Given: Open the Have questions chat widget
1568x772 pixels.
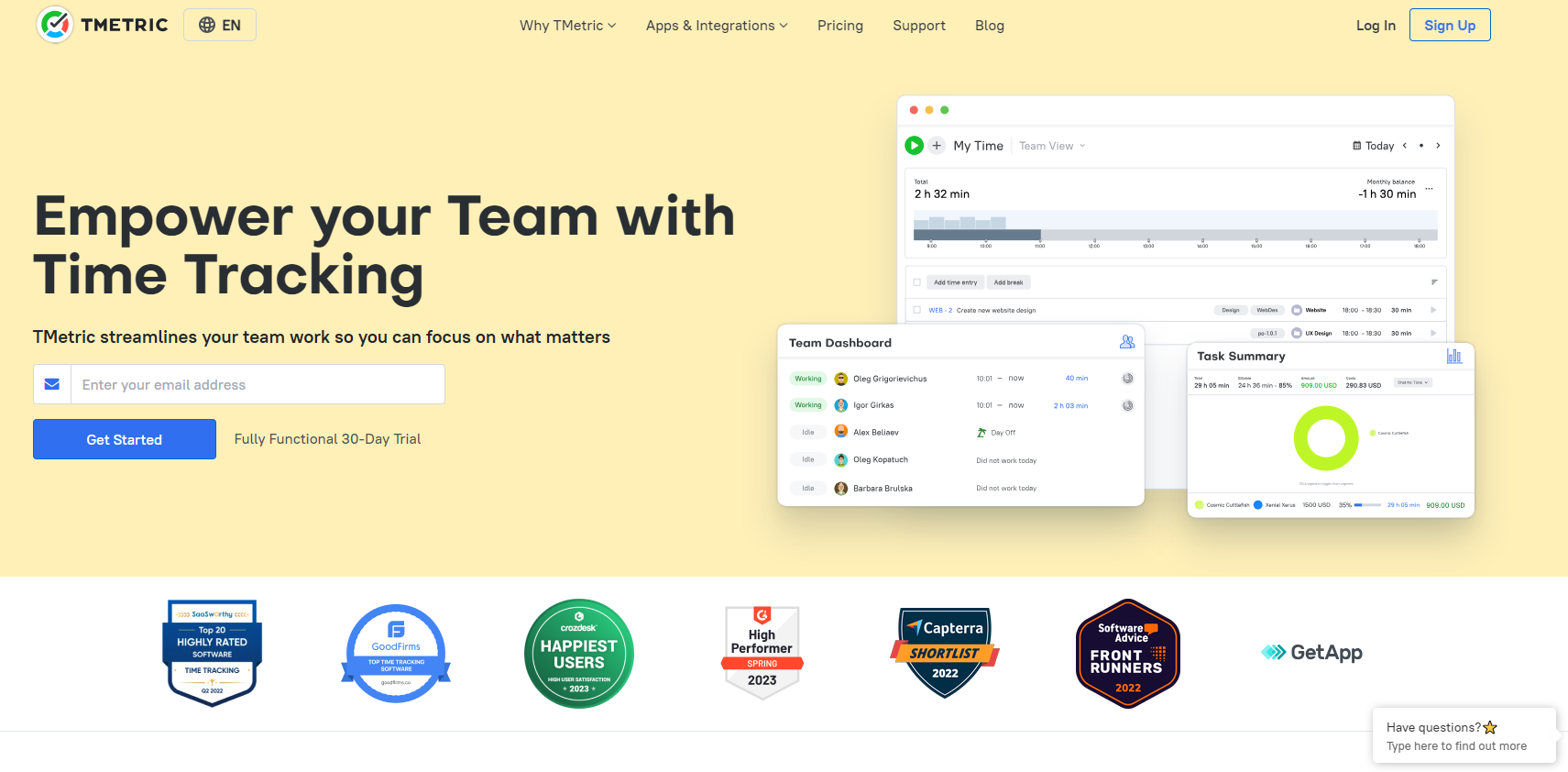Looking at the screenshot, I should click(x=1464, y=735).
